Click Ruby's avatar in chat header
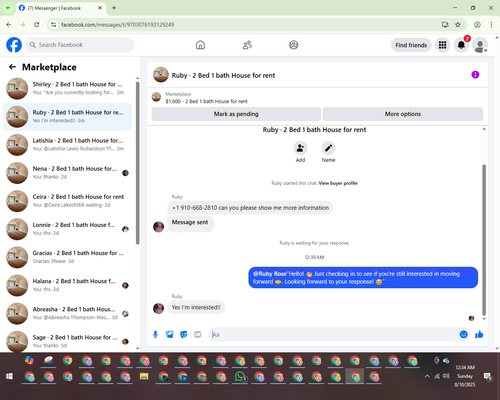Screen dimensions: 500x400 click(x=161, y=75)
